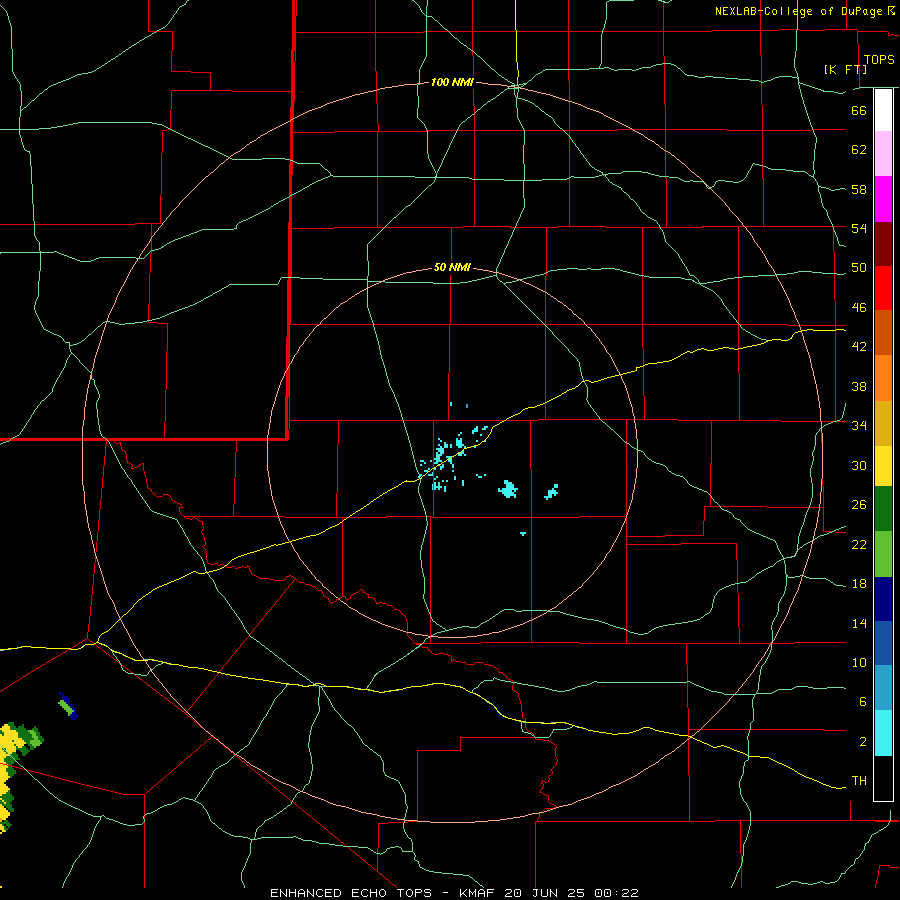Click the 62 legend value

coord(859,150)
